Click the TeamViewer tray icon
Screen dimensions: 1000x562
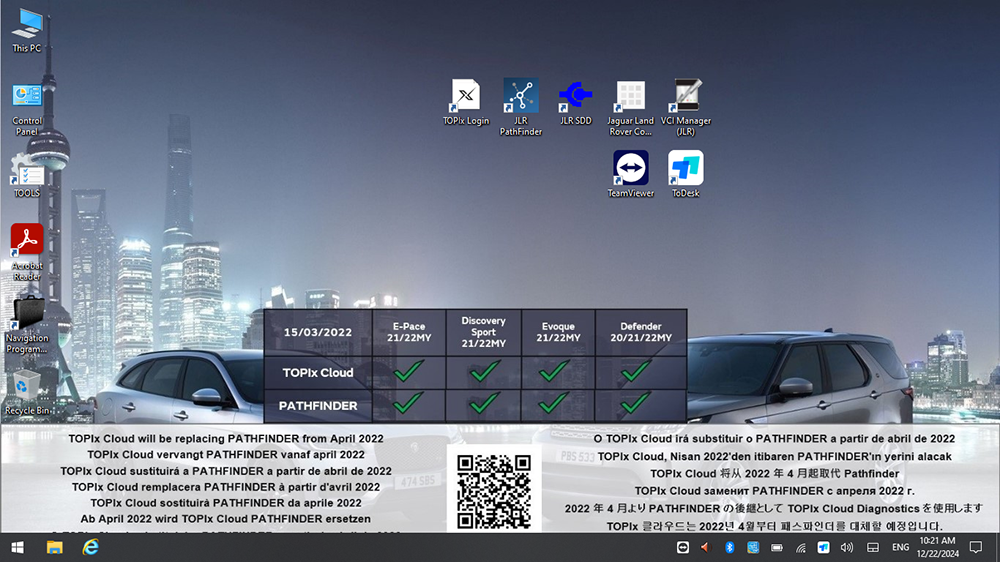(x=682, y=547)
